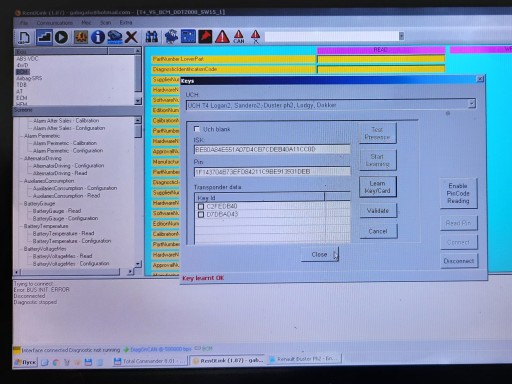Open the Extra menu
The image size is (512, 384).
(x=126, y=23)
